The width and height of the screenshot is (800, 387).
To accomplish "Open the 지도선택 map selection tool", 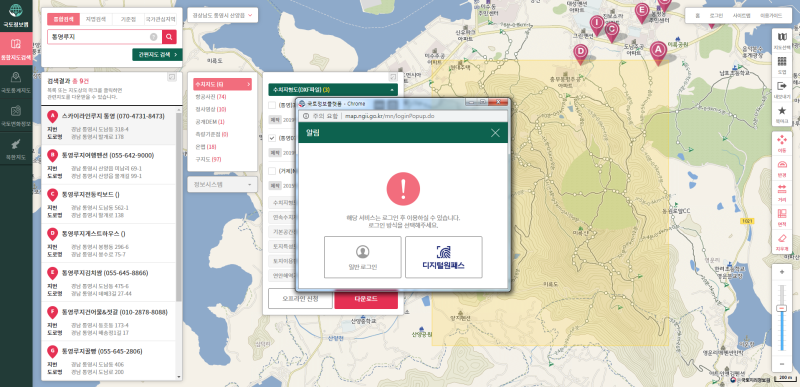I will click(782, 40).
